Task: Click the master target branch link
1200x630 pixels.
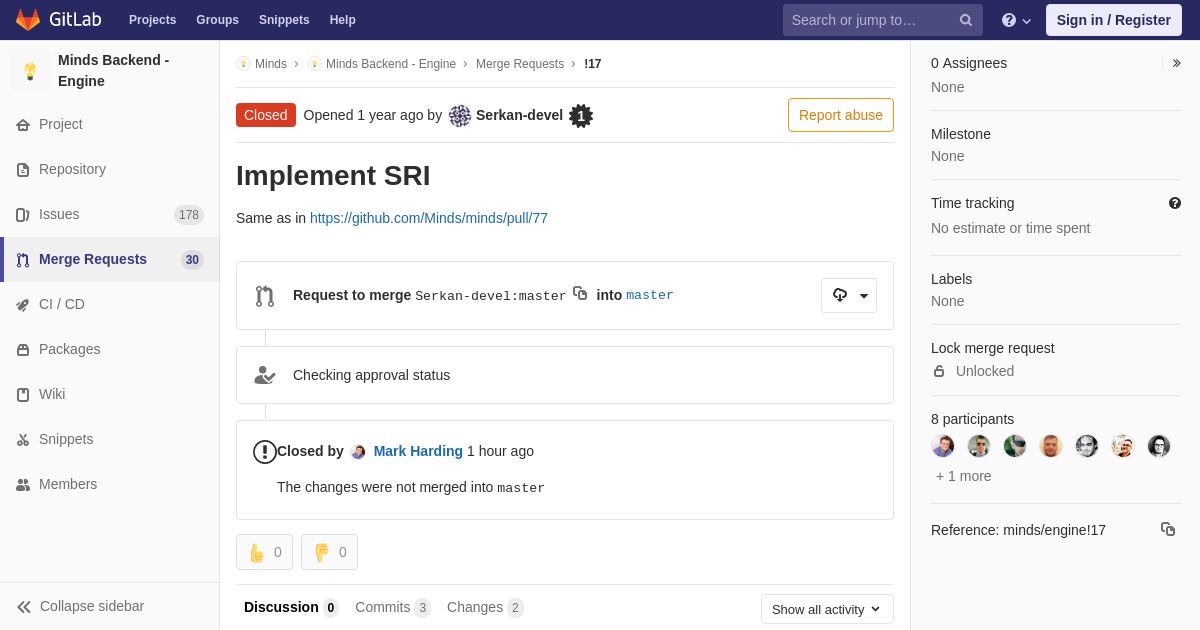Action: coord(650,295)
